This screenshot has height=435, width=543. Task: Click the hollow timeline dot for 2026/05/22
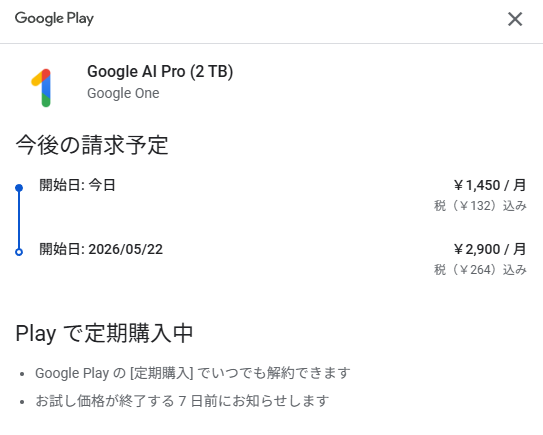(x=19, y=252)
